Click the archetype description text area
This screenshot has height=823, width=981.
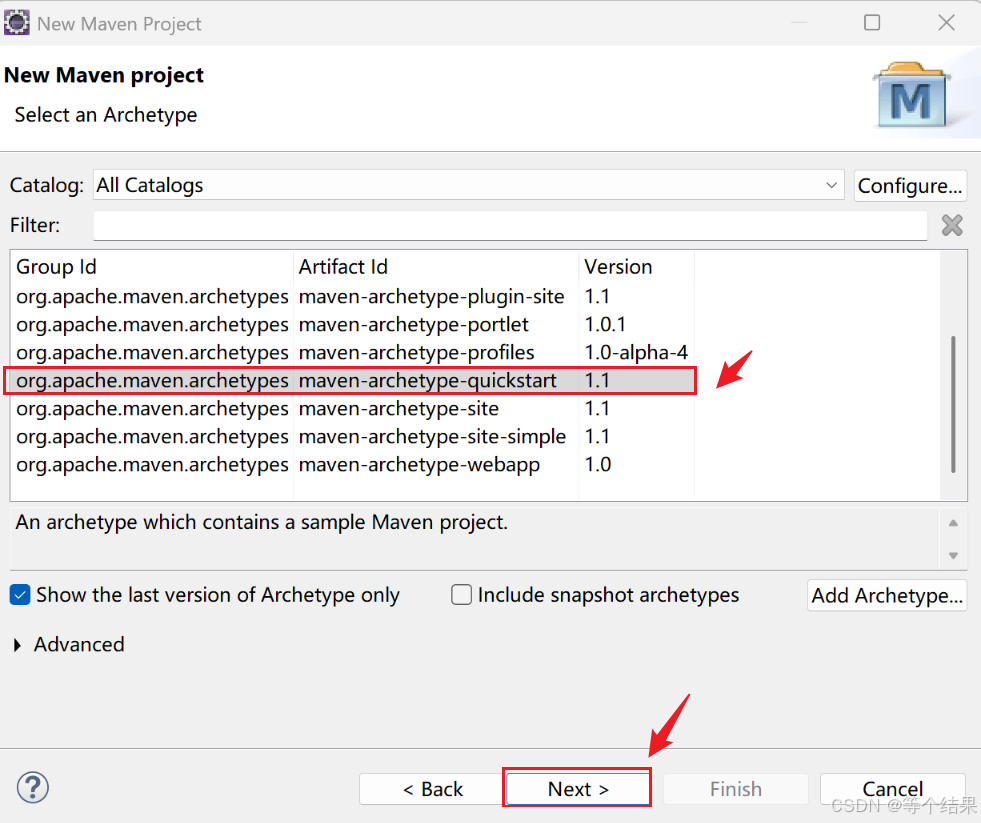tap(474, 538)
